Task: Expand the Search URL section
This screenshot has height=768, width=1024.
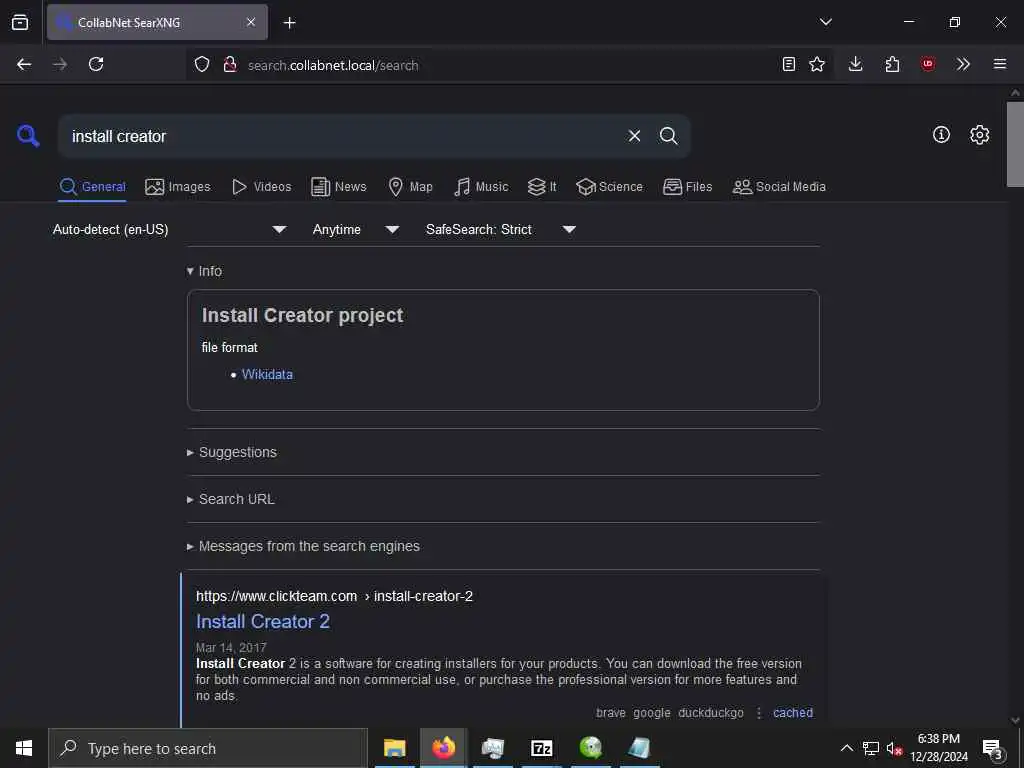Action: click(x=231, y=499)
